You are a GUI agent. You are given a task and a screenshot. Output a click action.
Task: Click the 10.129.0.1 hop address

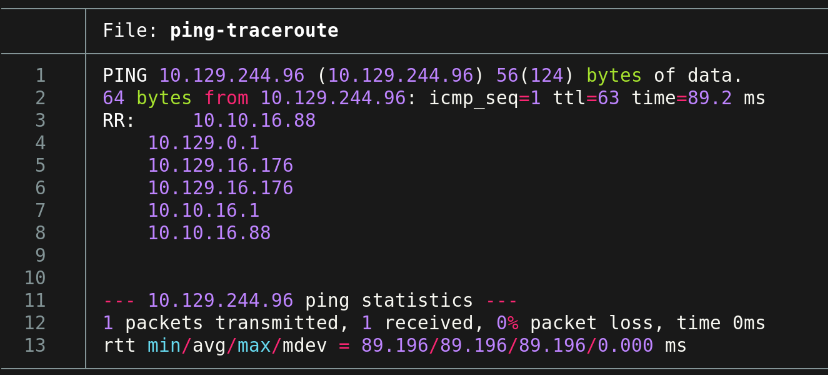pyautogui.click(x=204, y=143)
